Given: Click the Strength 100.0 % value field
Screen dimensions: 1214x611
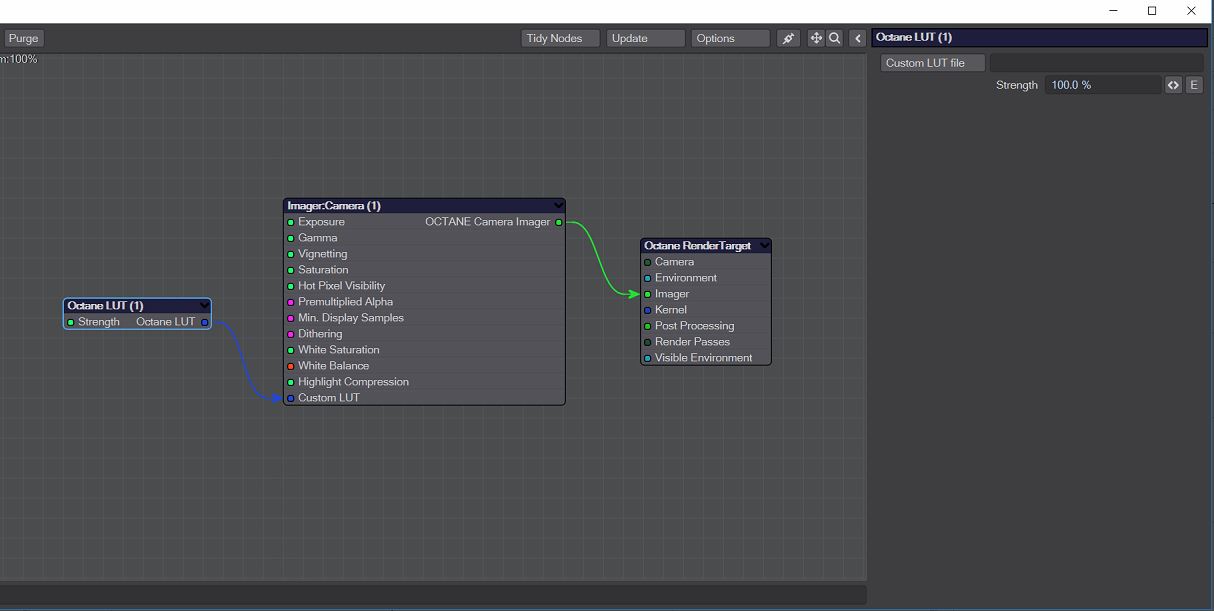Looking at the screenshot, I should coord(1103,85).
